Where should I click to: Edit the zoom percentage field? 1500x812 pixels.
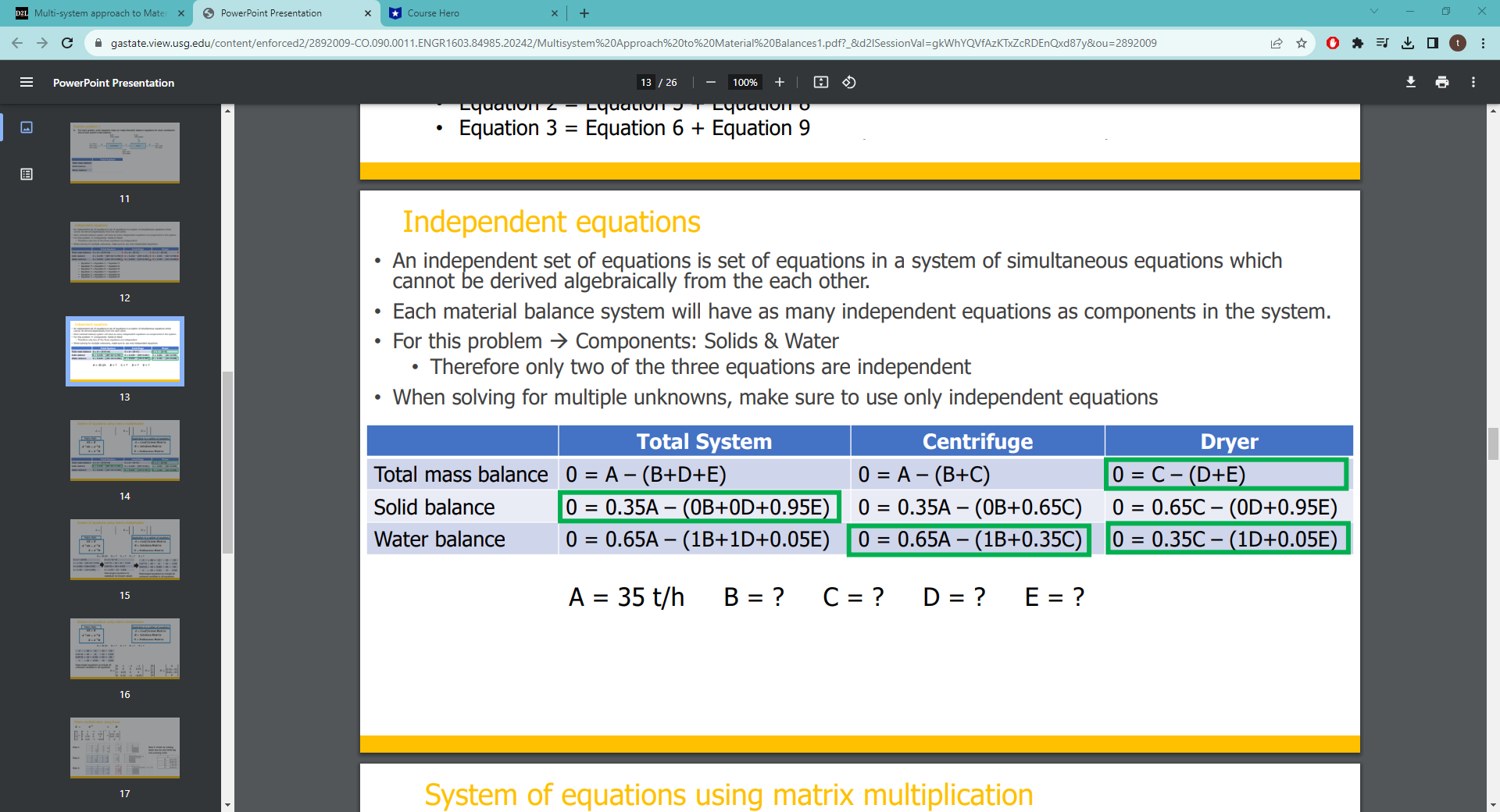click(745, 82)
